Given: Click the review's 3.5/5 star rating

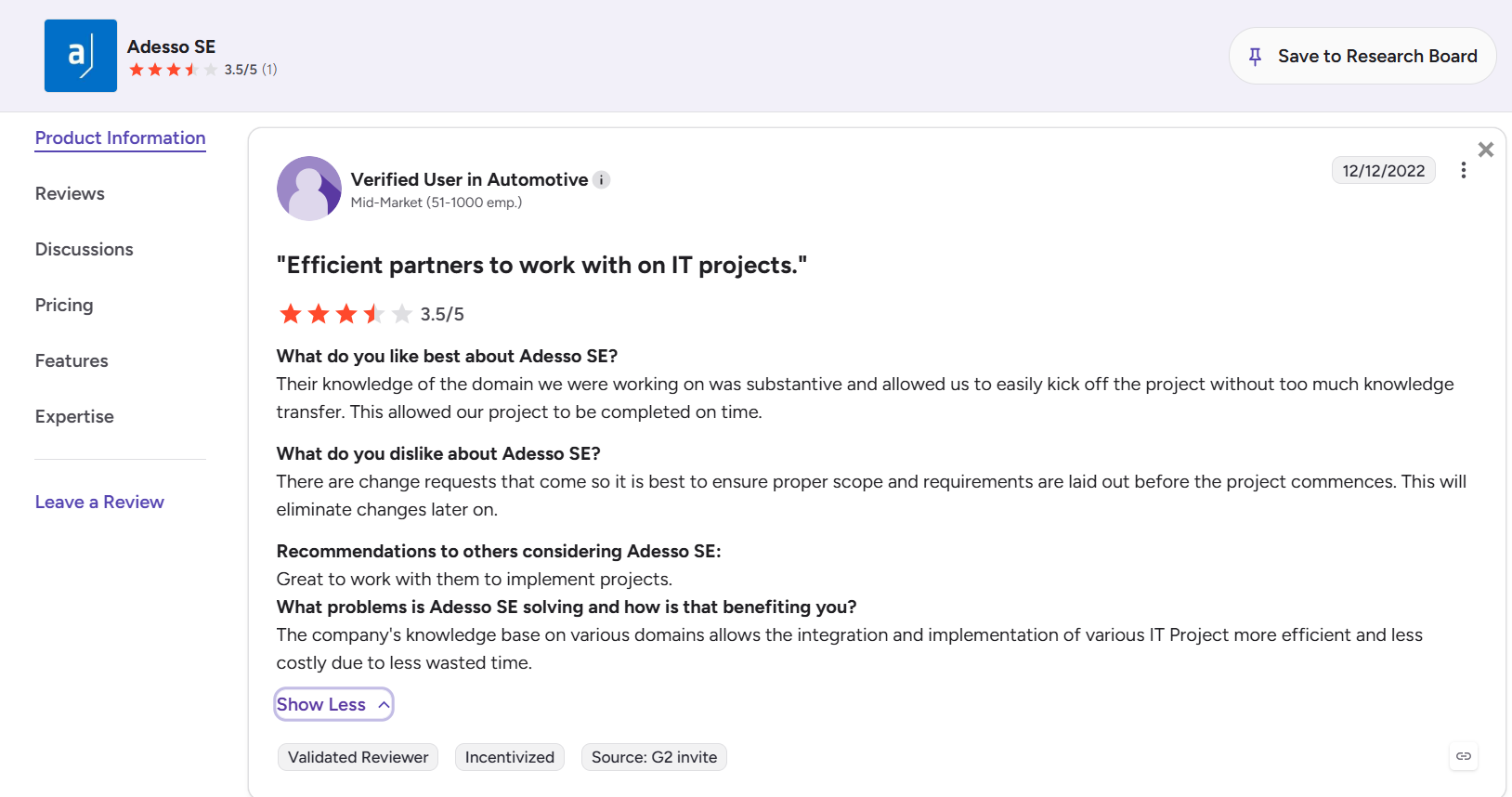Looking at the screenshot, I should coord(345,314).
